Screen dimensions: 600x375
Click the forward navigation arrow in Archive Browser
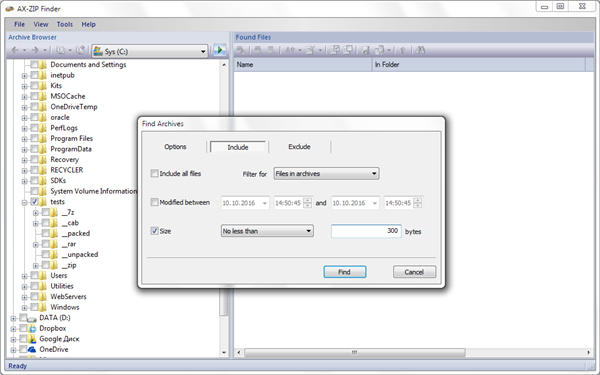tap(35, 51)
